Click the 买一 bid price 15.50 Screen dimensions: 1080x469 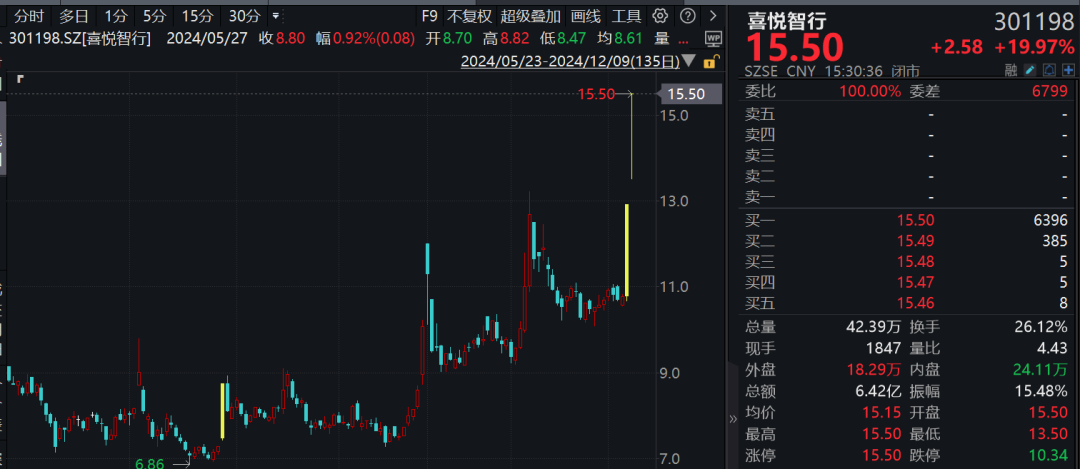(915, 220)
